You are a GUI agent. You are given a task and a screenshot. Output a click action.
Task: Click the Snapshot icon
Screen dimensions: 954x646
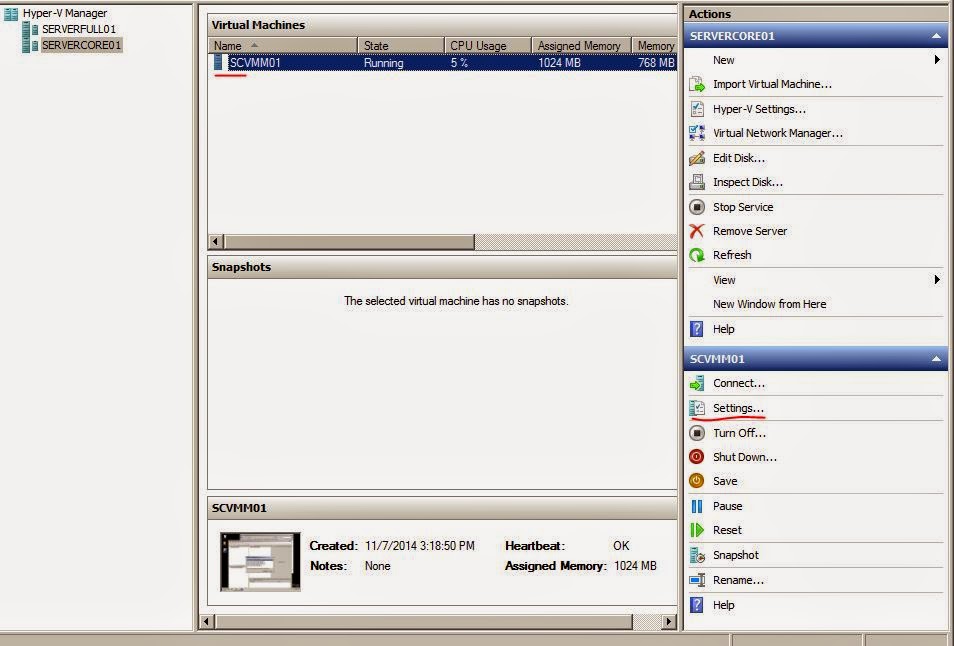697,555
